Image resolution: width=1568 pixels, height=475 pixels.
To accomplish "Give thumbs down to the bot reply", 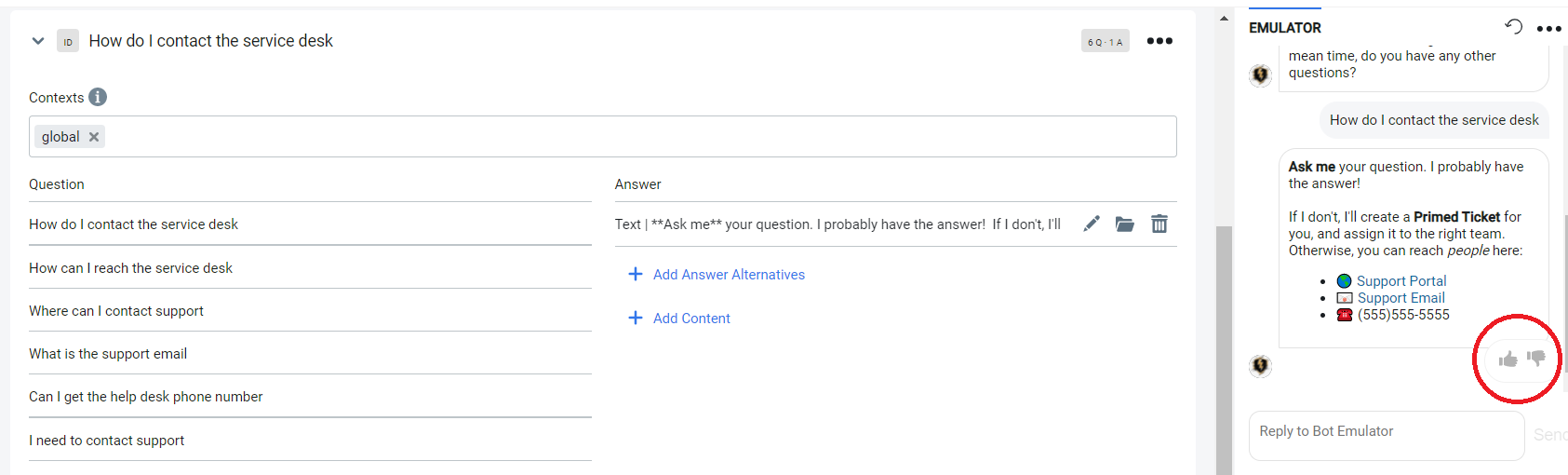I will click(x=1535, y=358).
